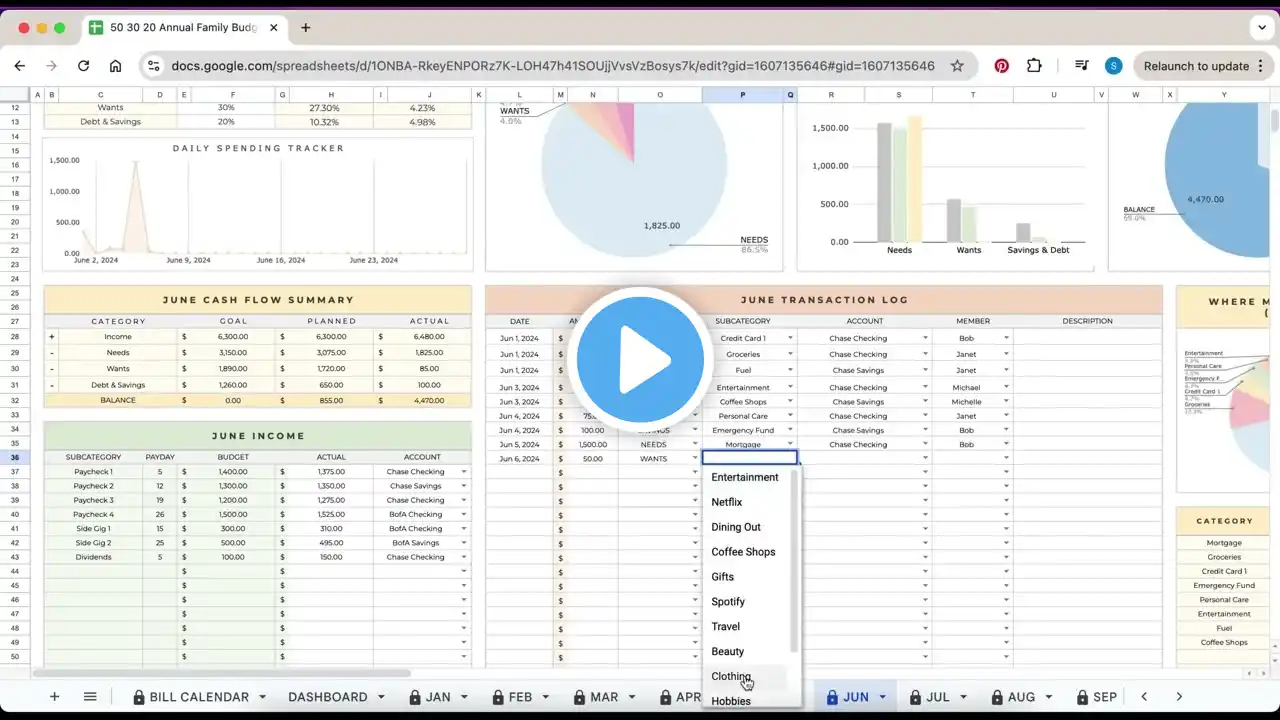Open the media controls icon
The image size is (1280, 720).
click(1082, 66)
